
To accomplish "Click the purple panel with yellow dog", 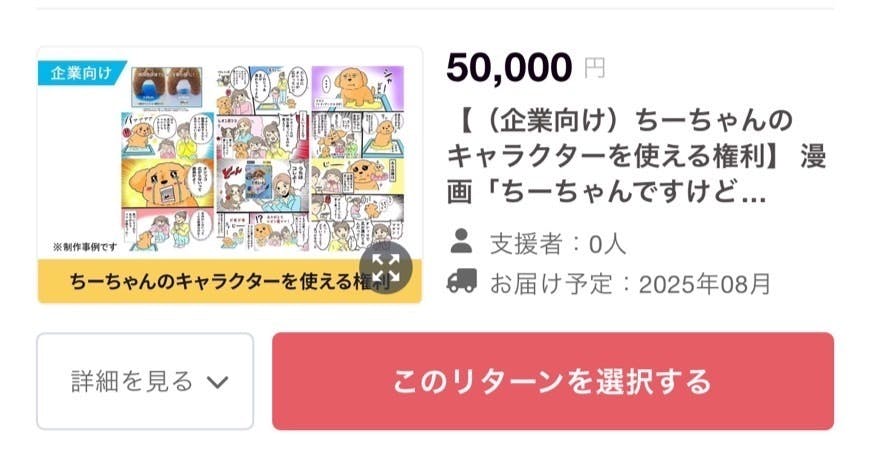I will point(355,88).
